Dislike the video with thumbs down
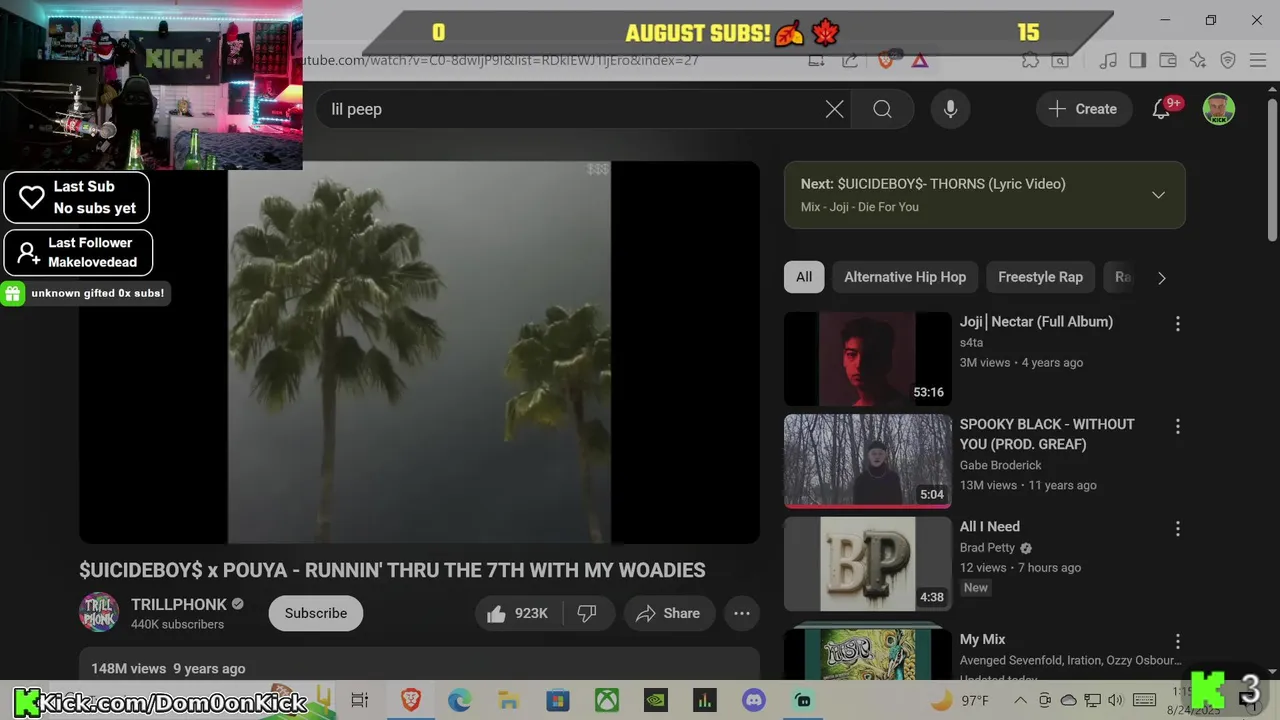 pyautogui.click(x=587, y=613)
